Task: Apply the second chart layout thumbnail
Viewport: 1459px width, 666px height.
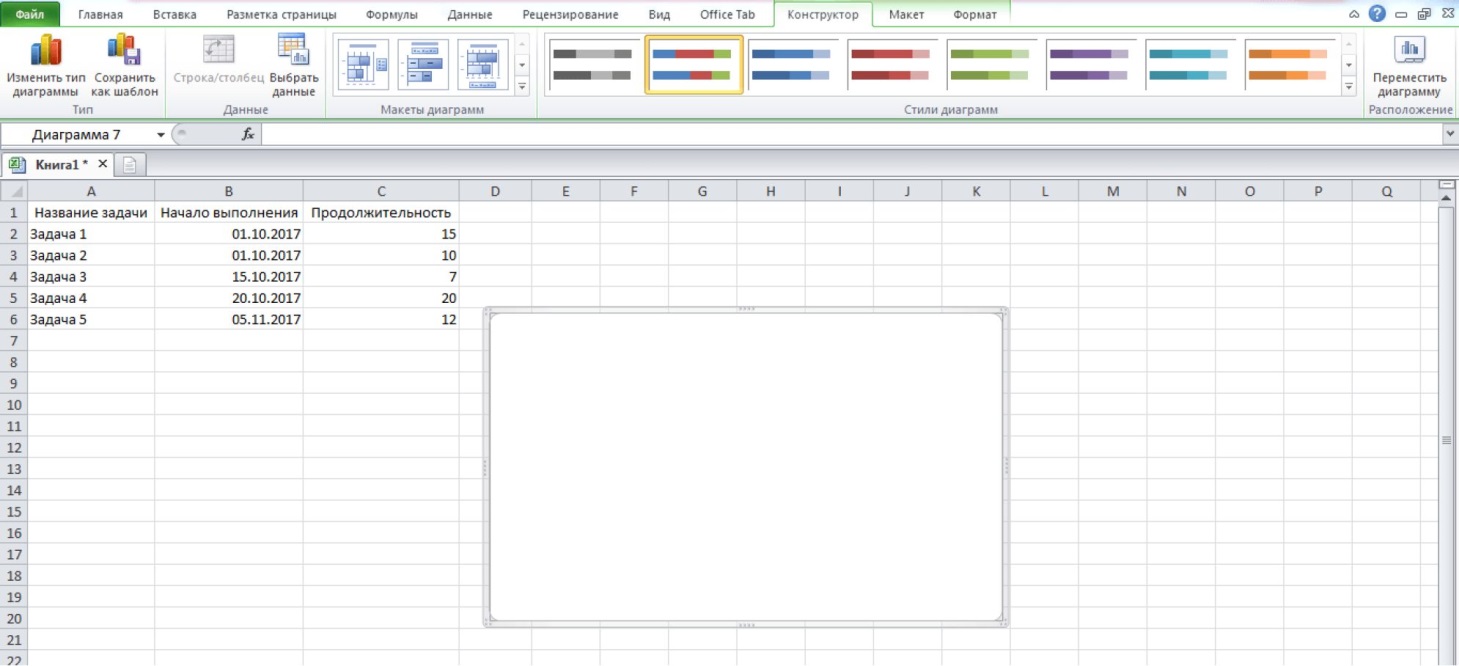Action: click(x=423, y=65)
